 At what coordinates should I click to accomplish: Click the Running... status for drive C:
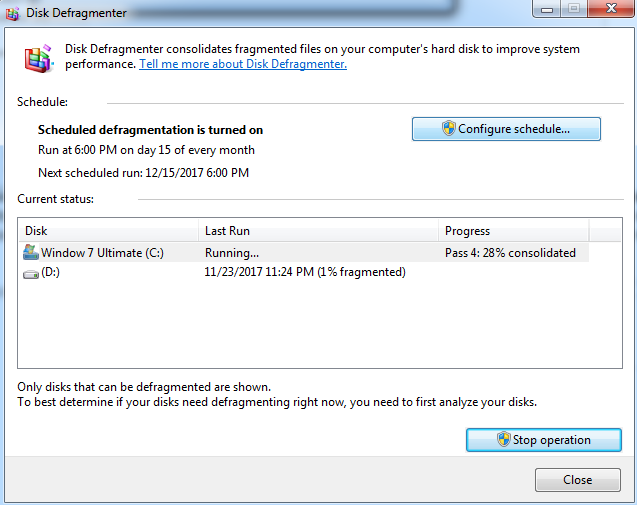(232, 253)
